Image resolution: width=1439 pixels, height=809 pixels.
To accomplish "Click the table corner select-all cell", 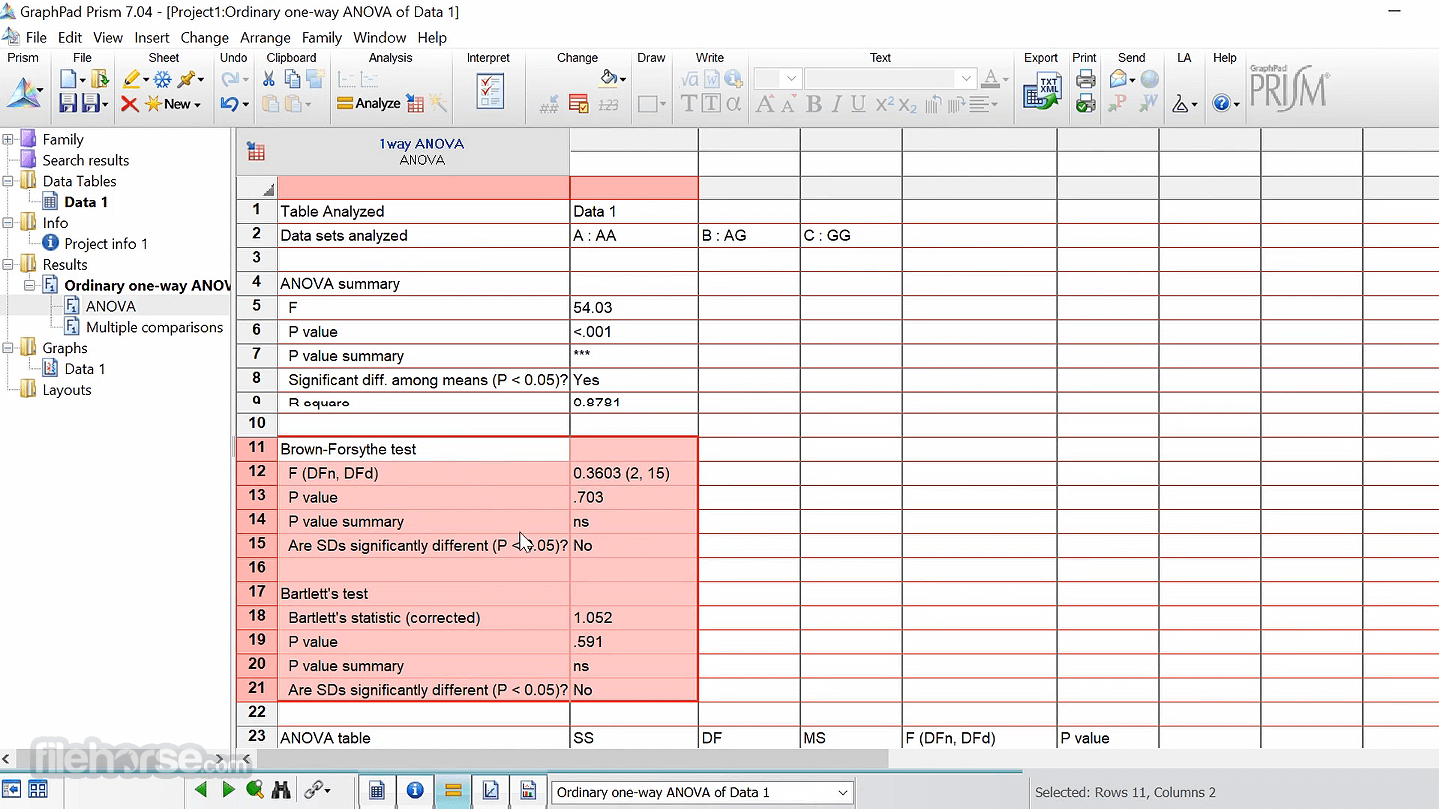I will click(257, 188).
